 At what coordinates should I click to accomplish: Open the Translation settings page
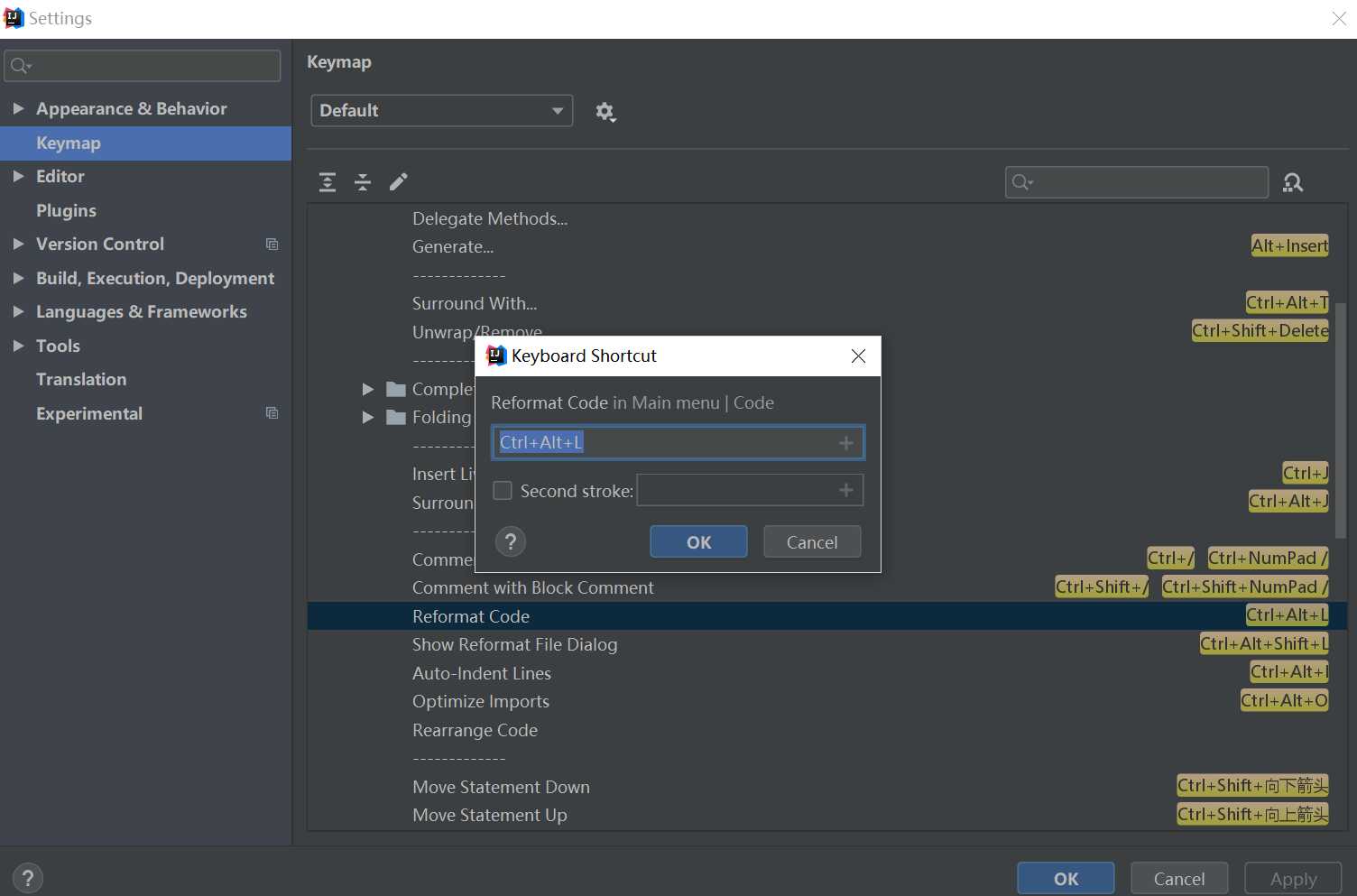point(81,380)
